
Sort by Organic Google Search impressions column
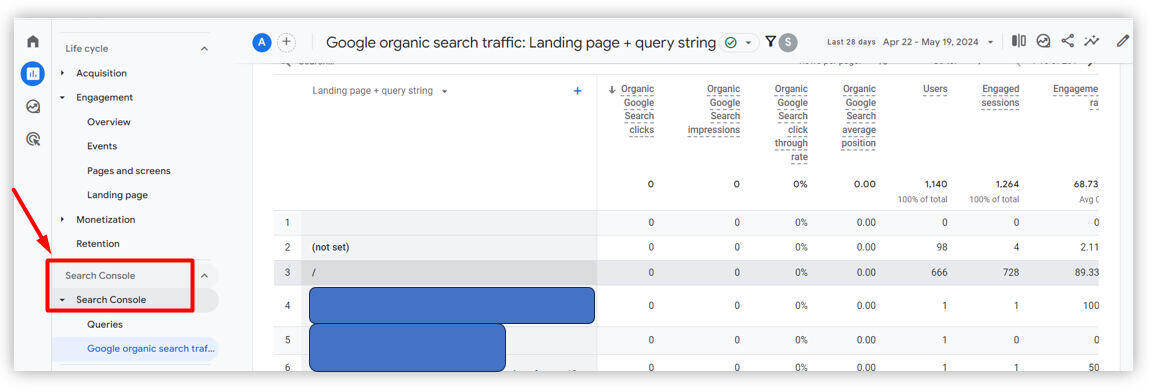714,109
